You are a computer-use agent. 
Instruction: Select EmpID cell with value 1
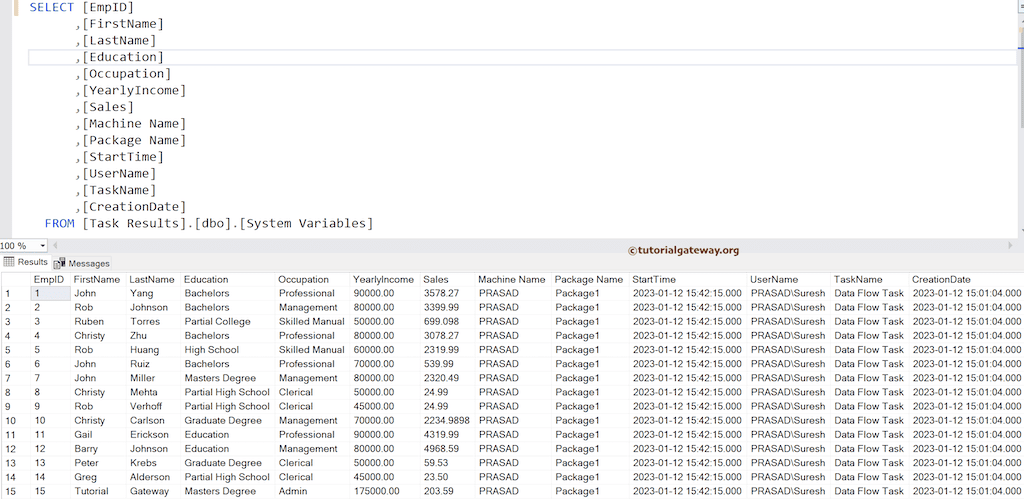coord(50,293)
